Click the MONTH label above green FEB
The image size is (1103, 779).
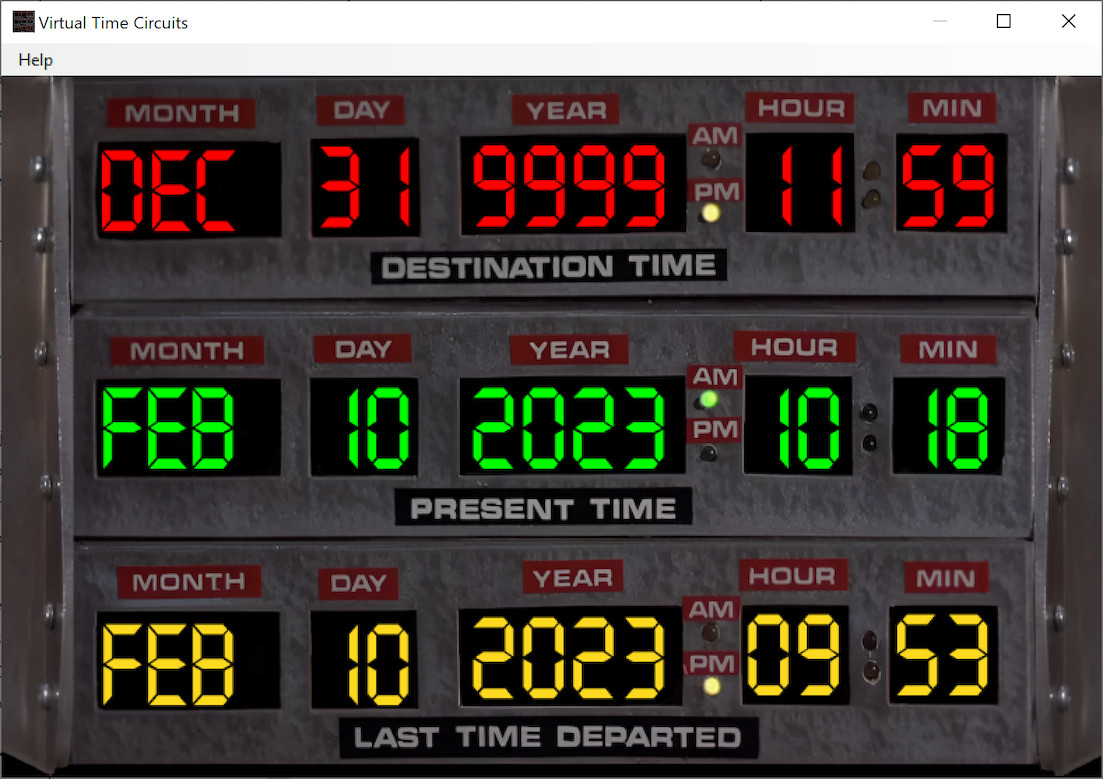(x=187, y=350)
